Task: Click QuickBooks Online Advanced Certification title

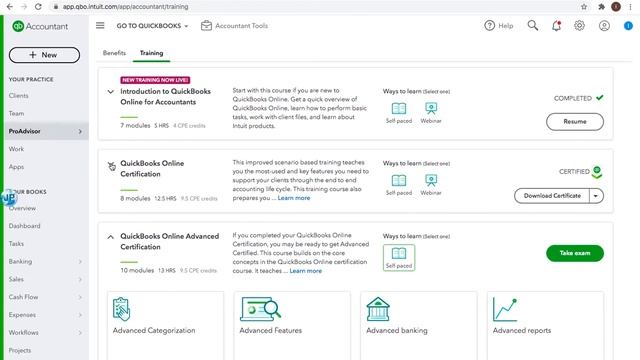Action: (169, 242)
